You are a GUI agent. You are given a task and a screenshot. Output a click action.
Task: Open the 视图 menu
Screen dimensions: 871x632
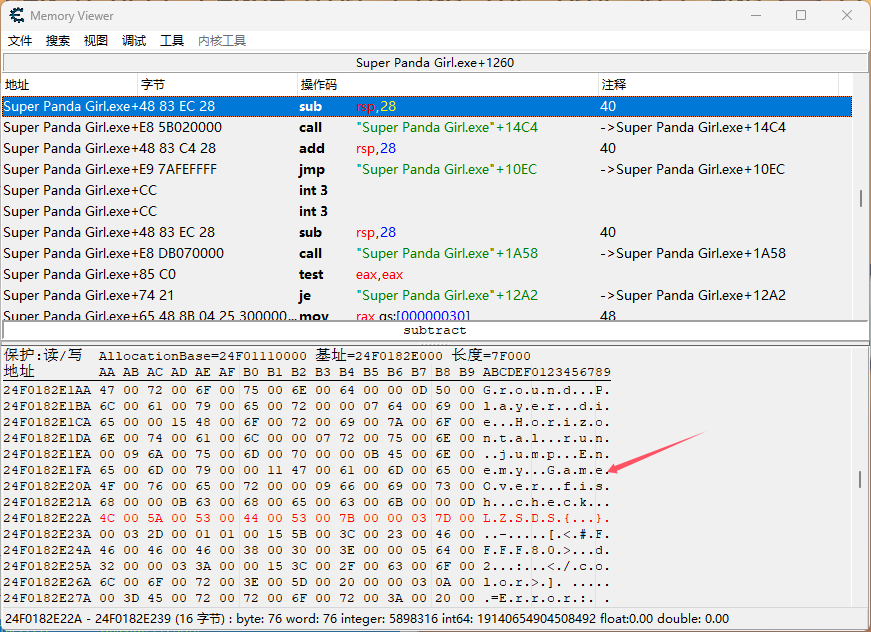click(x=96, y=41)
